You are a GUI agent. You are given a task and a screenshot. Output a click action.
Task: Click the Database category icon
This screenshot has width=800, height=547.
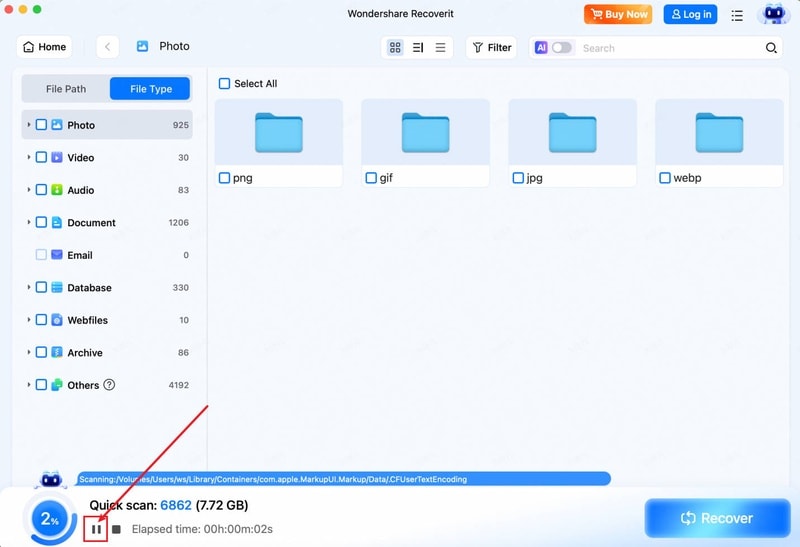pyautogui.click(x=57, y=287)
